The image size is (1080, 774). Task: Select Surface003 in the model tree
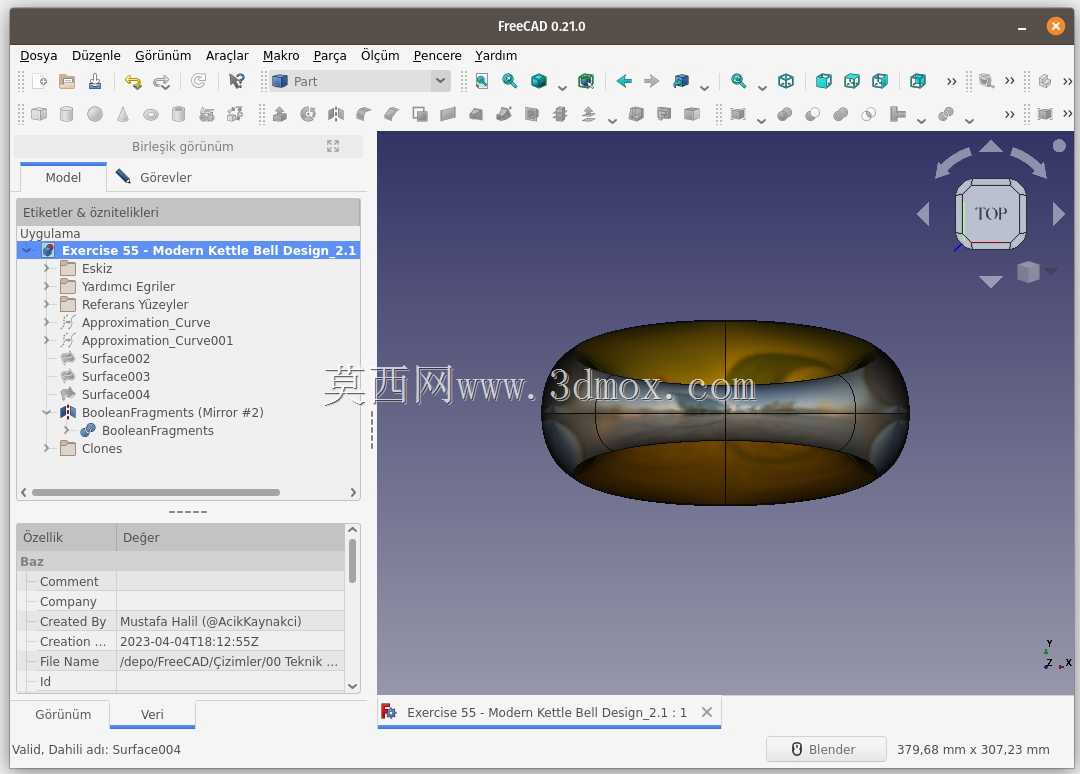coord(115,376)
